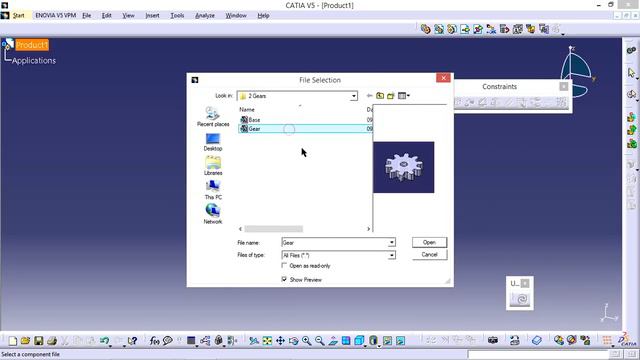Click the Up One Level folder icon

point(380,96)
